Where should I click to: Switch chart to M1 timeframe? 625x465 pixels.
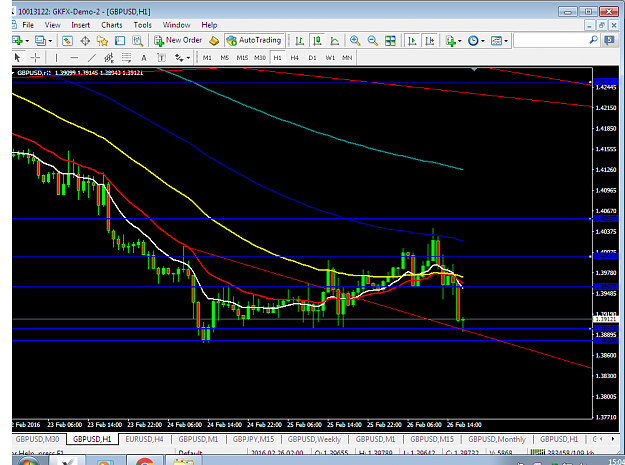pyautogui.click(x=207, y=58)
